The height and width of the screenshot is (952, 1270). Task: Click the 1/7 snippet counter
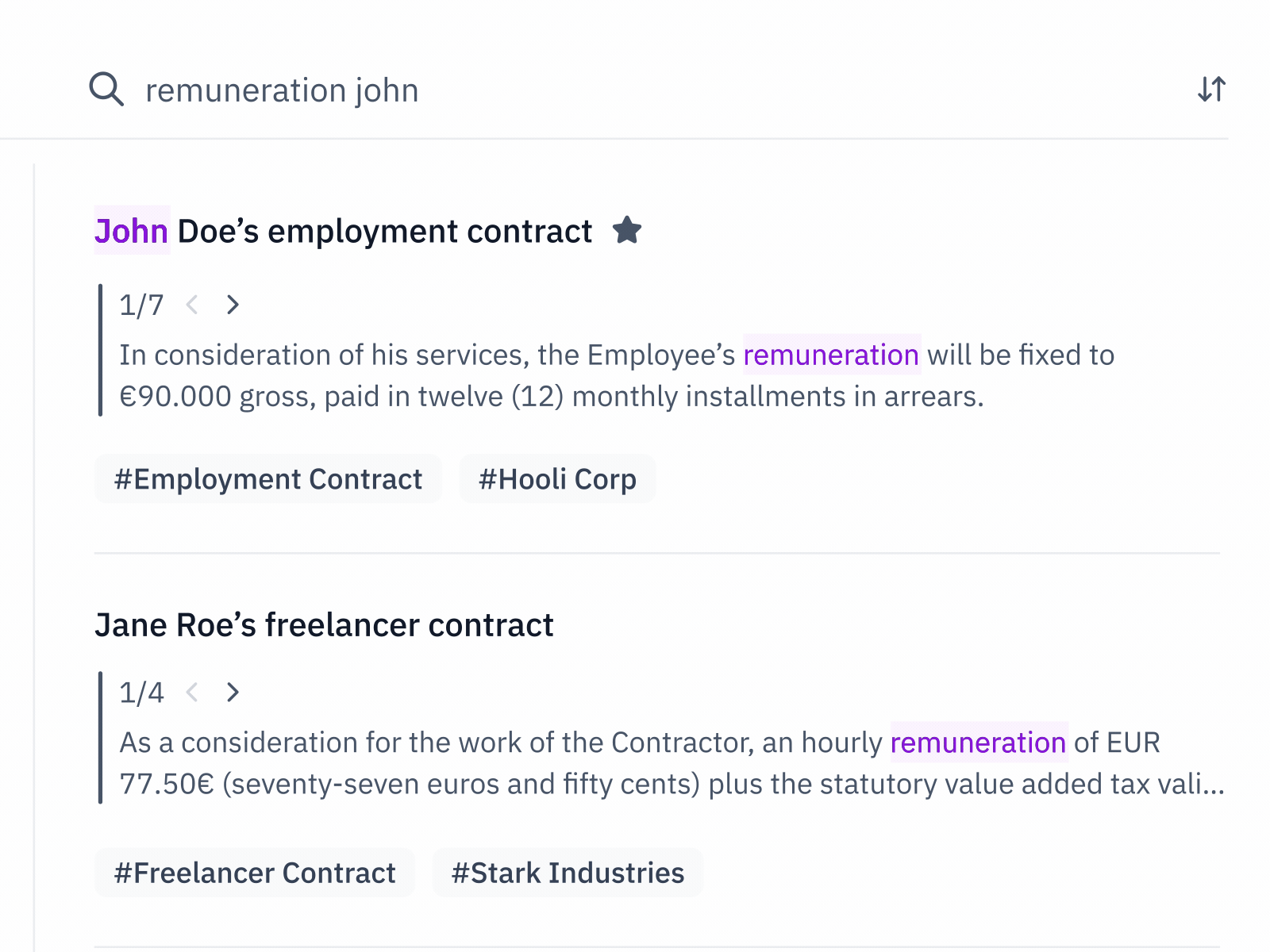point(141,305)
